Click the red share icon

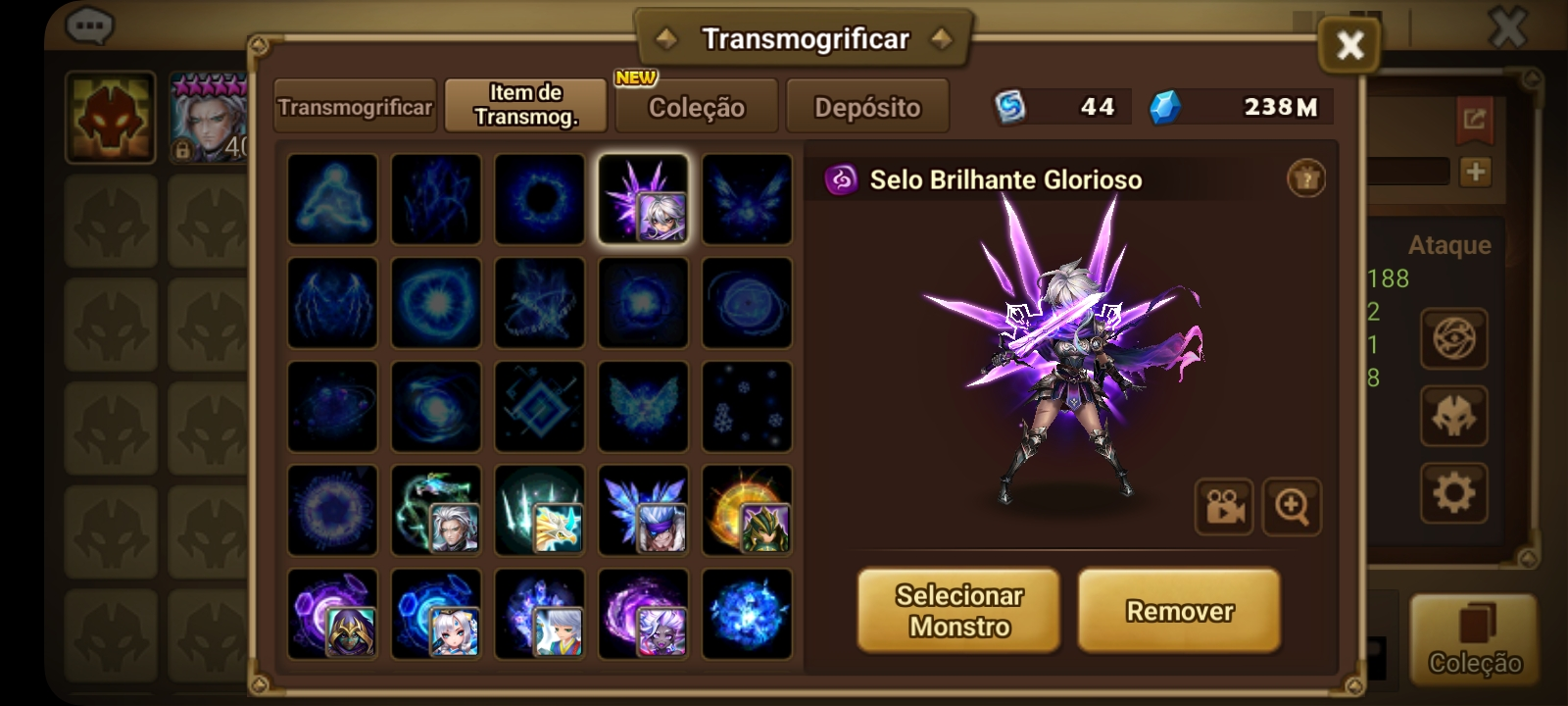[1474, 120]
